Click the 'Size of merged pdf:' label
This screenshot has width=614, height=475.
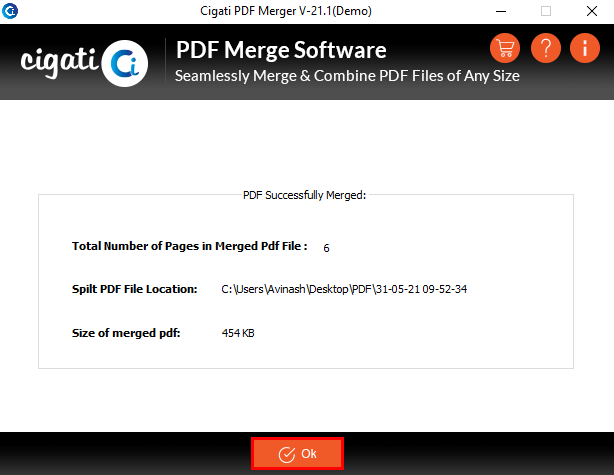[x=126, y=333]
